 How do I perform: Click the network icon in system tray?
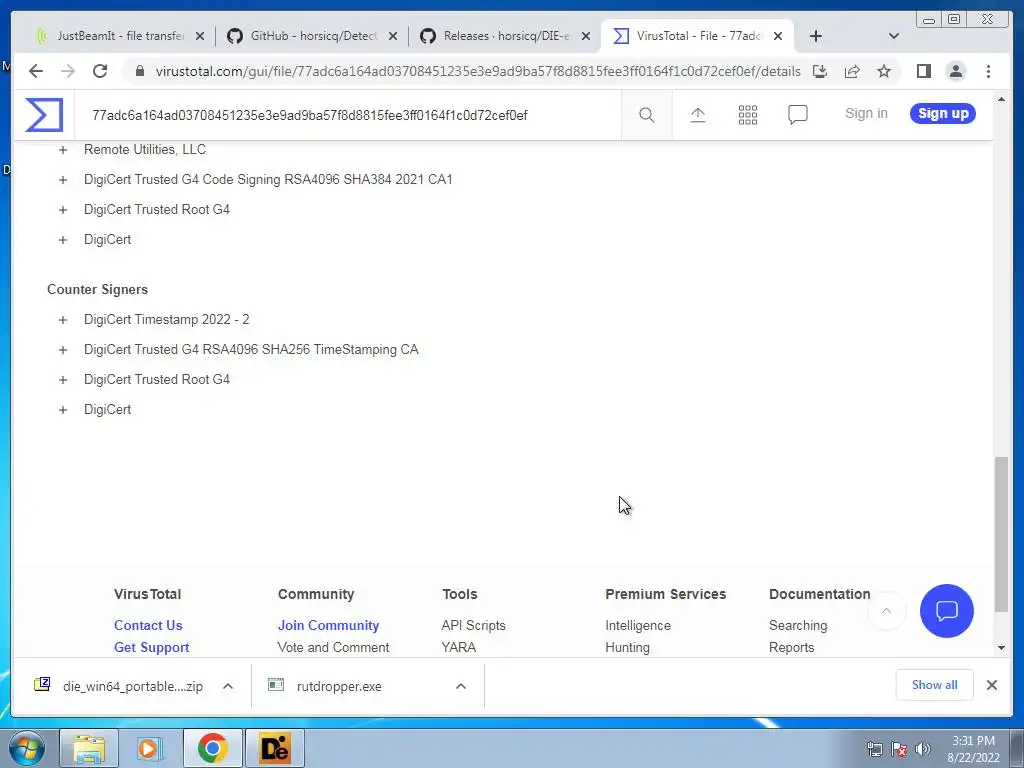coord(874,748)
